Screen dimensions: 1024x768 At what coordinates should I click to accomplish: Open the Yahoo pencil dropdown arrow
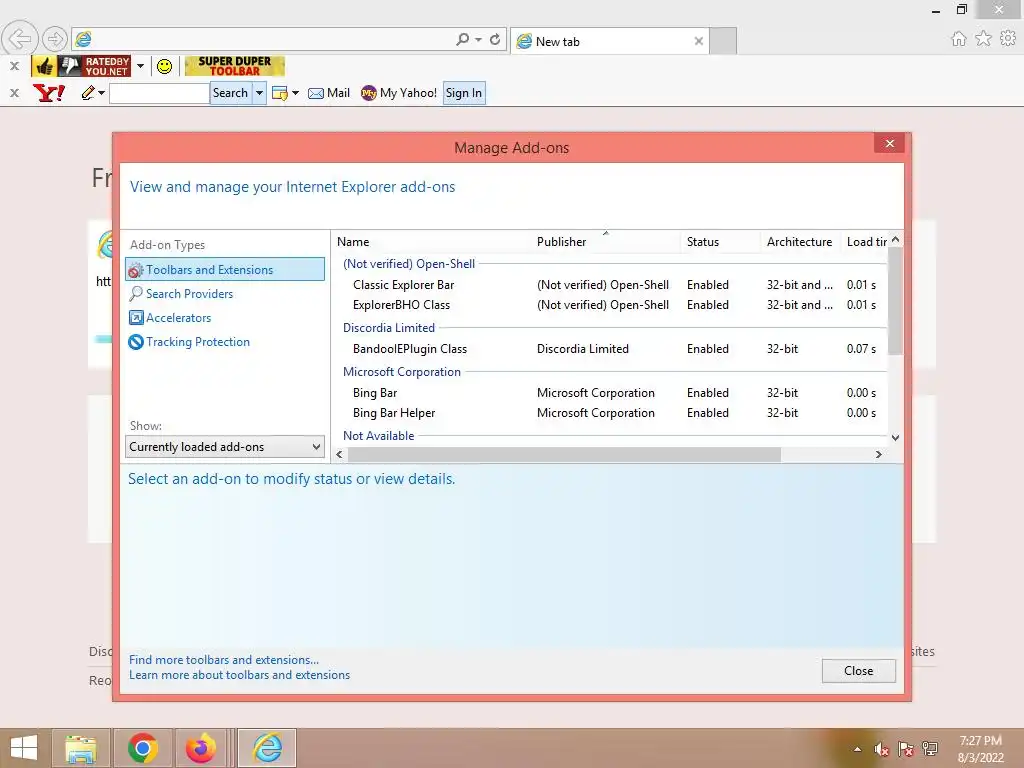tap(101, 93)
